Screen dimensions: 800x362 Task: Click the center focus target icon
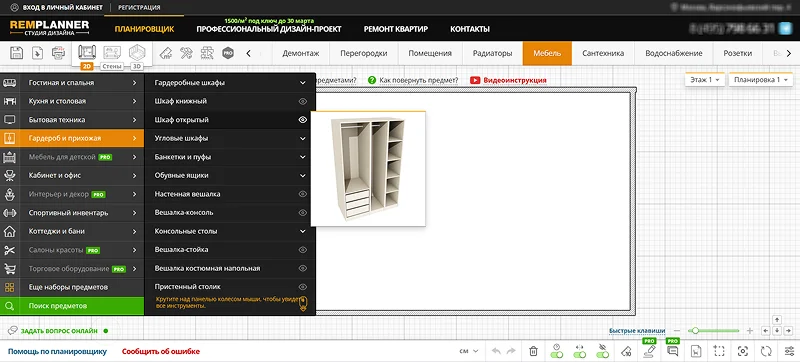[743, 351]
